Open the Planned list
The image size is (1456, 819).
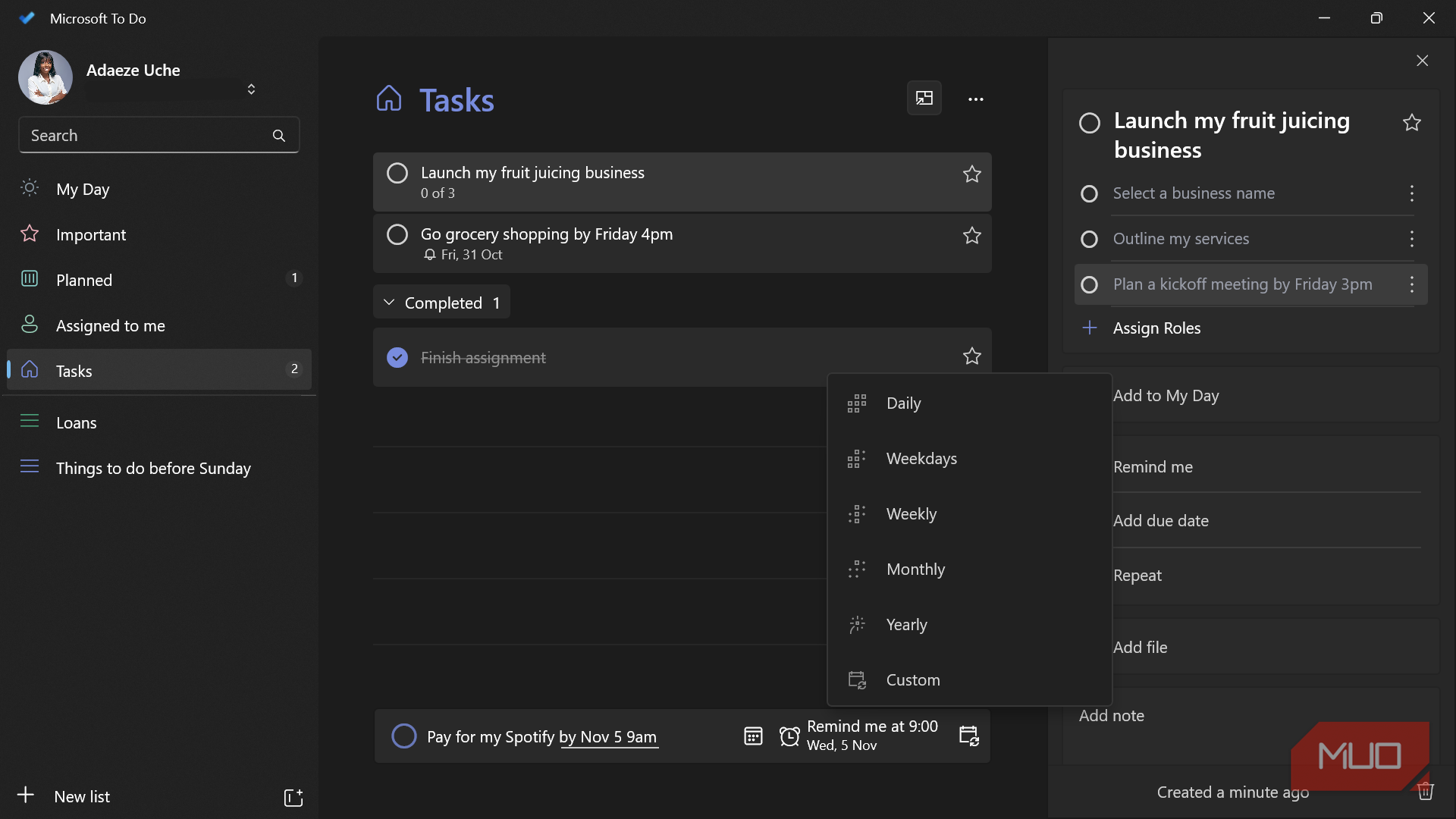(159, 280)
